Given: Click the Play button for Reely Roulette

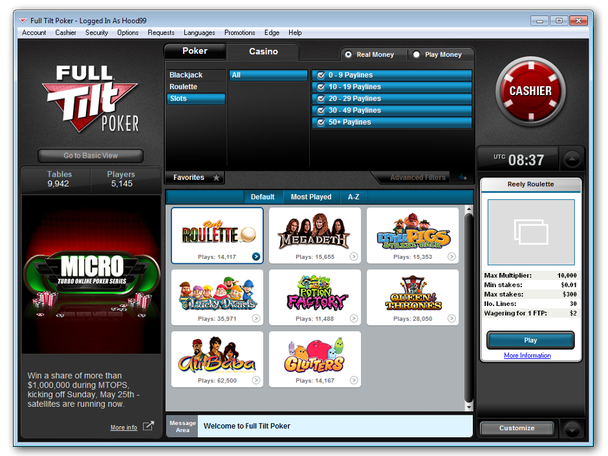Looking at the screenshot, I should pyautogui.click(x=530, y=340).
